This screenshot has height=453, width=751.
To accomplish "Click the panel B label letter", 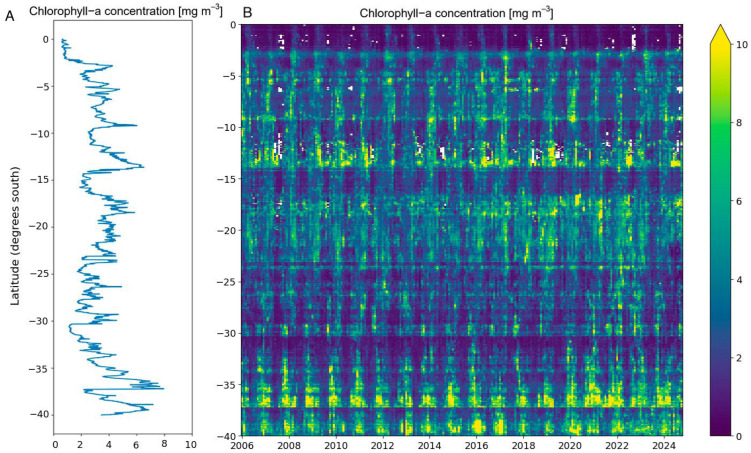I will (x=248, y=12).
